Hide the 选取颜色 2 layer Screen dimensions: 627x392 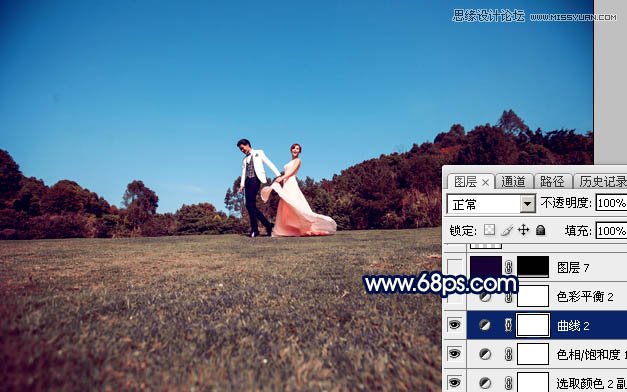tap(455, 382)
